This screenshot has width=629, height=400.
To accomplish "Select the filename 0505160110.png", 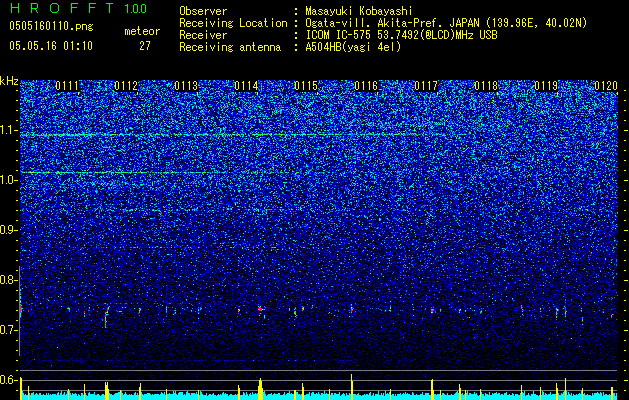I will 51,26.
